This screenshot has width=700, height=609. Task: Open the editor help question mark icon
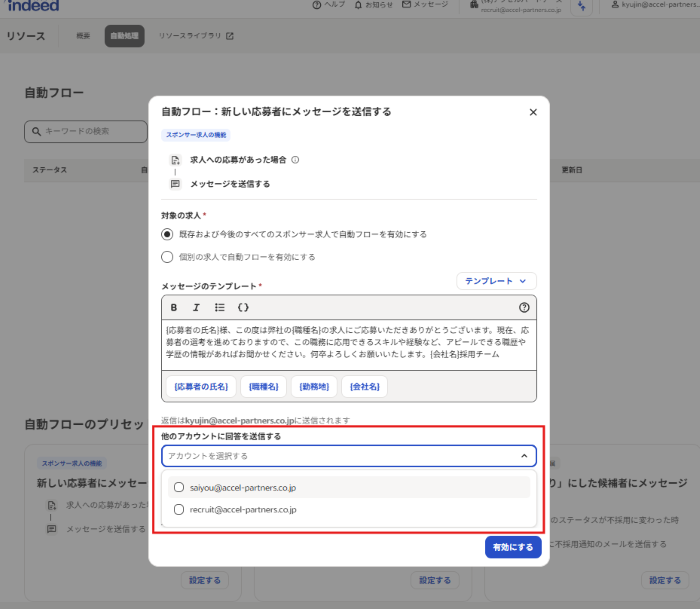524,307
